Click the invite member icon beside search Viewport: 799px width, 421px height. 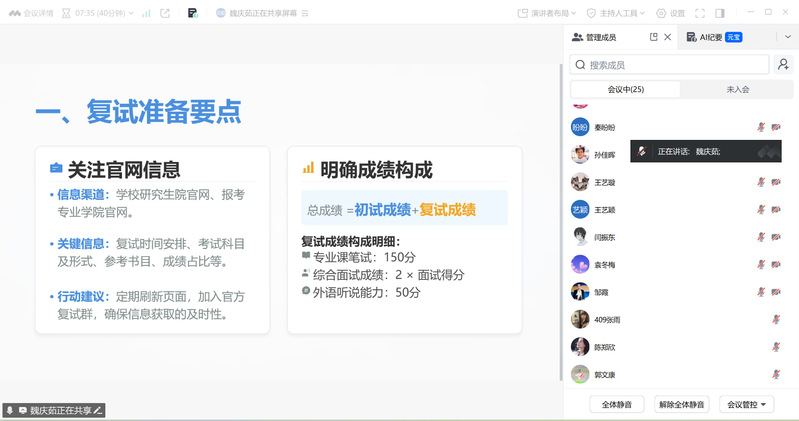pos(783,64)
